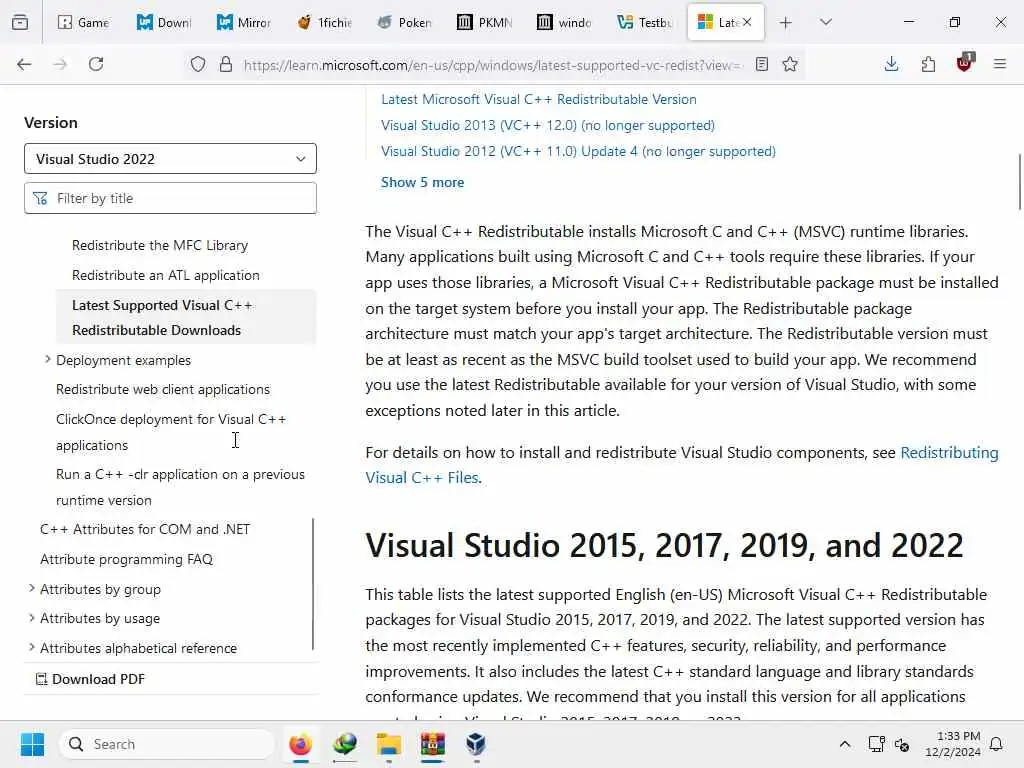Image resolution: width=1024 pixels, height=768 pixels.
Task: Open the Windows Start menu
Action: pos(32,744)
